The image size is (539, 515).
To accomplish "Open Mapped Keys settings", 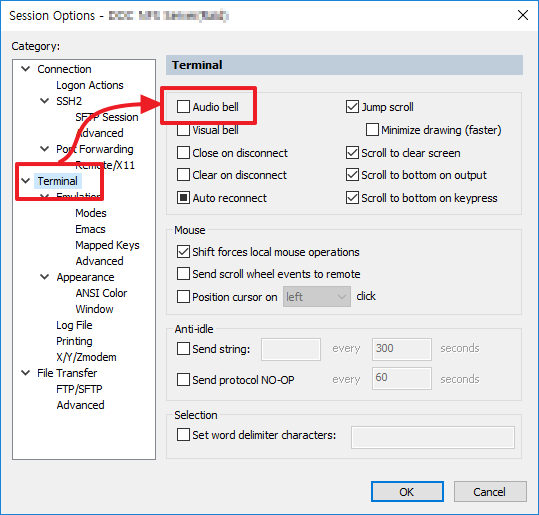I will coord(107,245).
